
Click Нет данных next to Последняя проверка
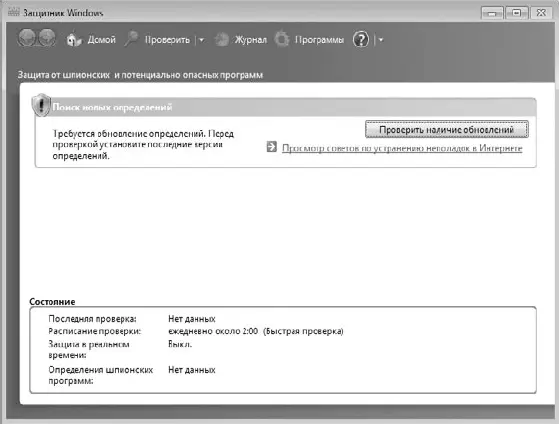tap(192, 319)
